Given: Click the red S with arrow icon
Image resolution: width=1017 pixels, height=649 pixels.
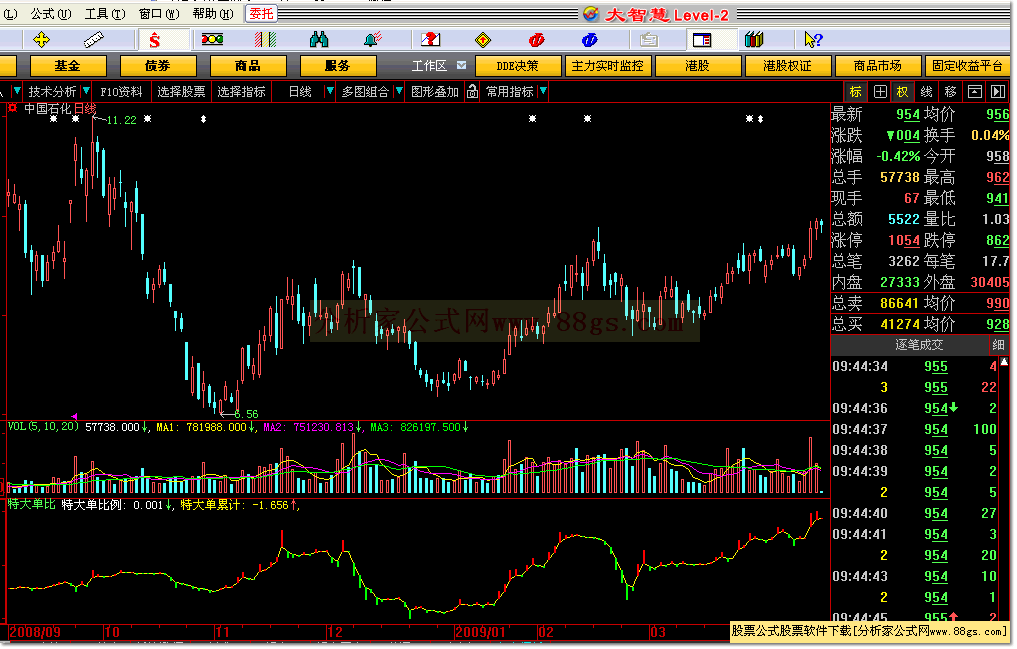Looking at the screenshot, I should (x=154, y=40).
